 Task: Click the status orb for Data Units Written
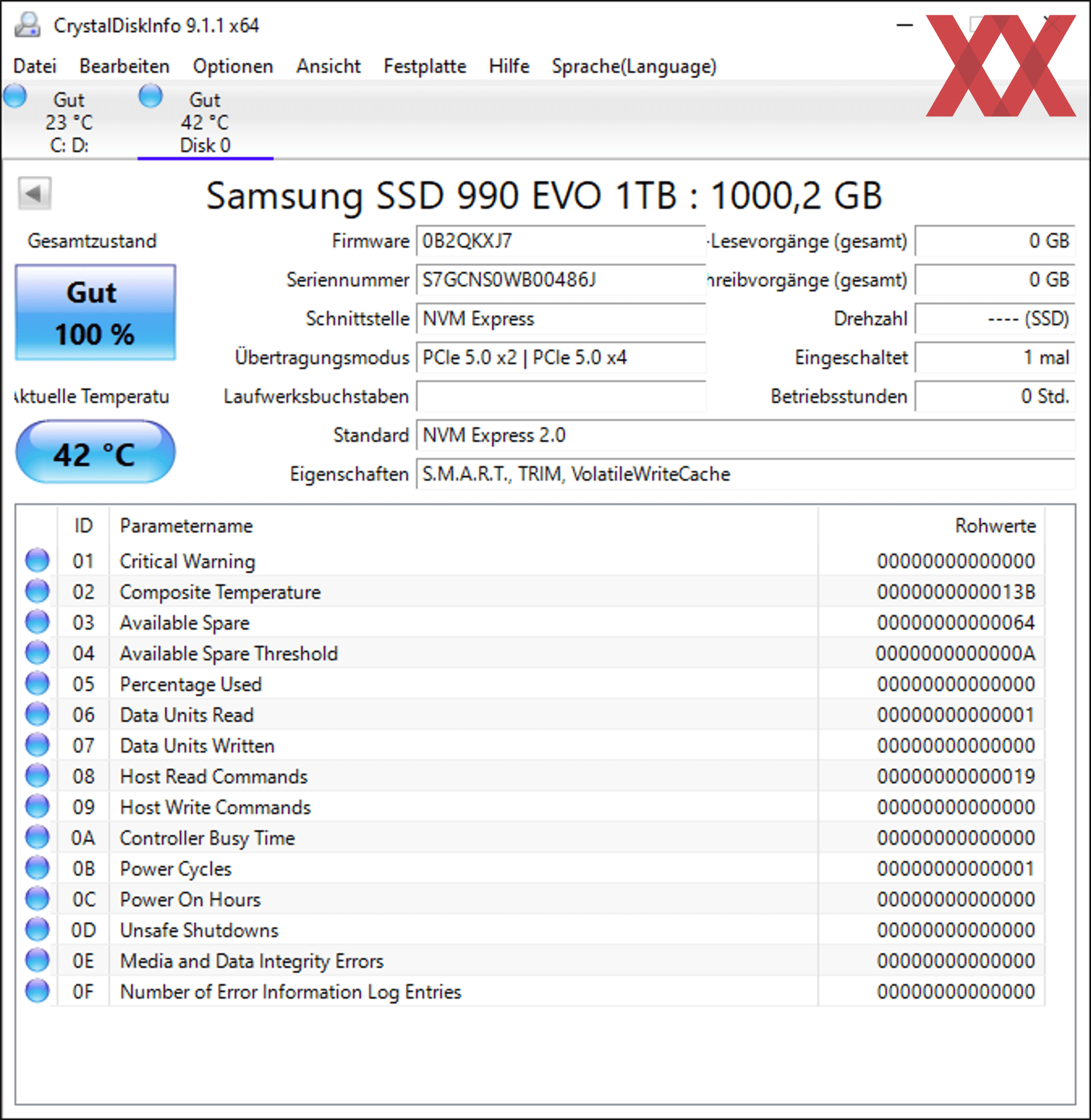[38, 745]
